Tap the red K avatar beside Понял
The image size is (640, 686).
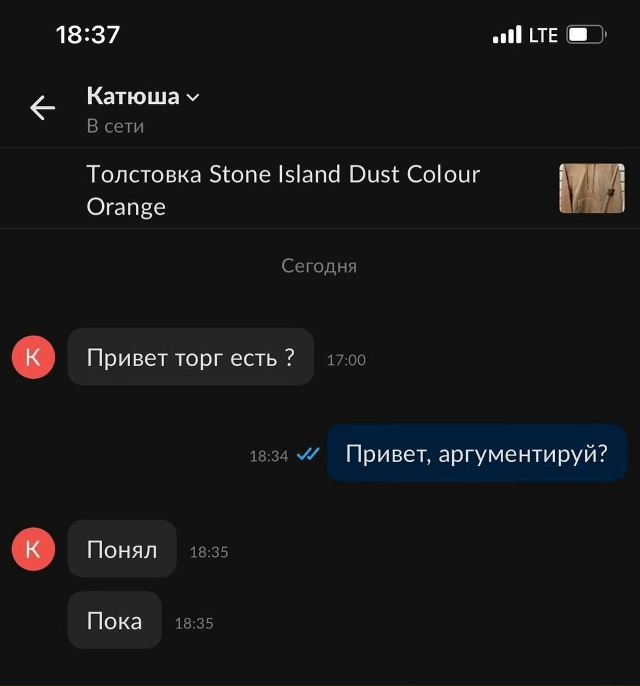pyautogui.click(x=33, y=549)
